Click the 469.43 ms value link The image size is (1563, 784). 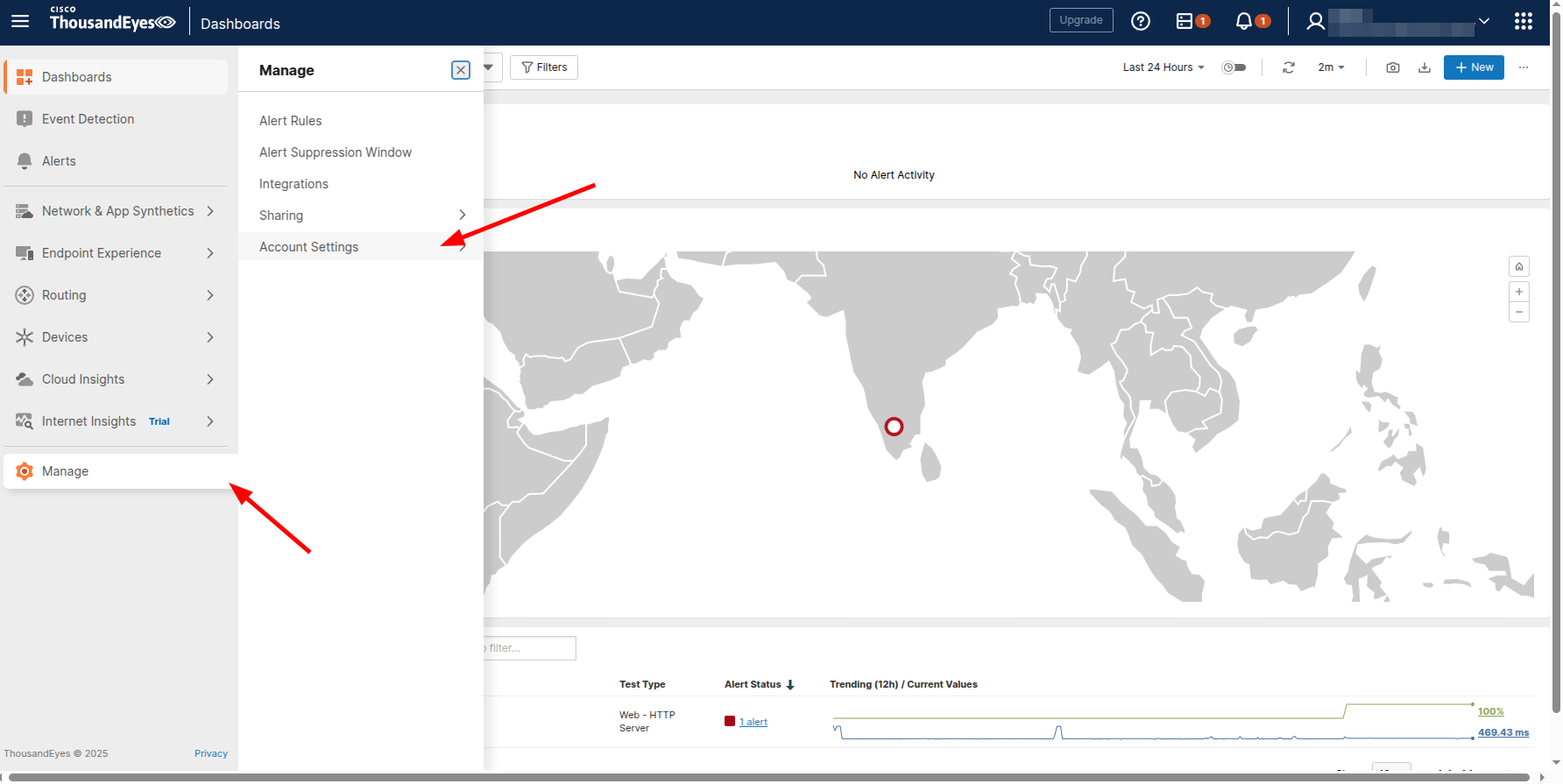click(x=1503, y=732)
